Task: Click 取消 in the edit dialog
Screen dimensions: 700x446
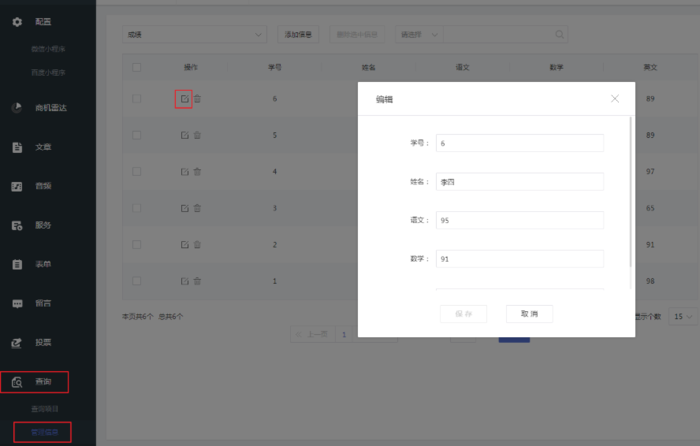Action: pos(529,314)
